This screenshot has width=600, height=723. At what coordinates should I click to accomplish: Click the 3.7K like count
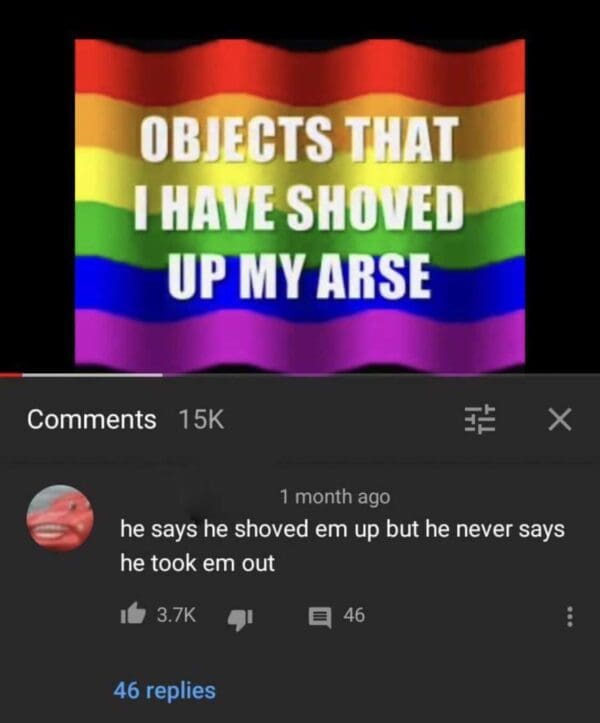[176, 615]
